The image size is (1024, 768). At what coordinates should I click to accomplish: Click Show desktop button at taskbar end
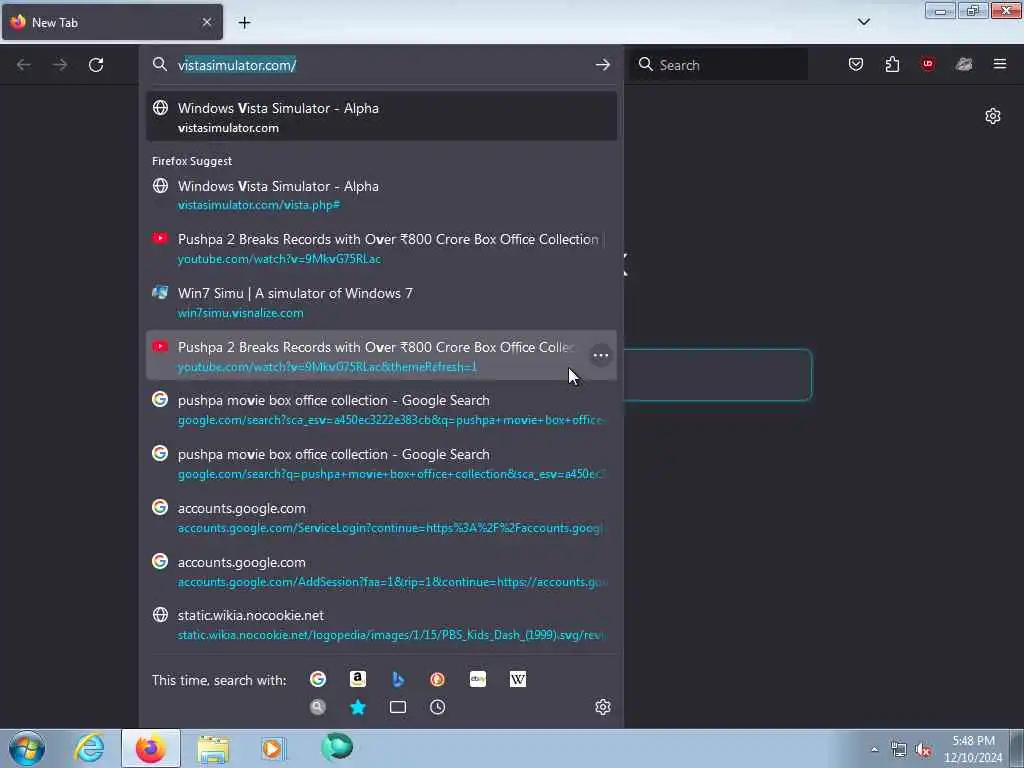point(1016,749)
